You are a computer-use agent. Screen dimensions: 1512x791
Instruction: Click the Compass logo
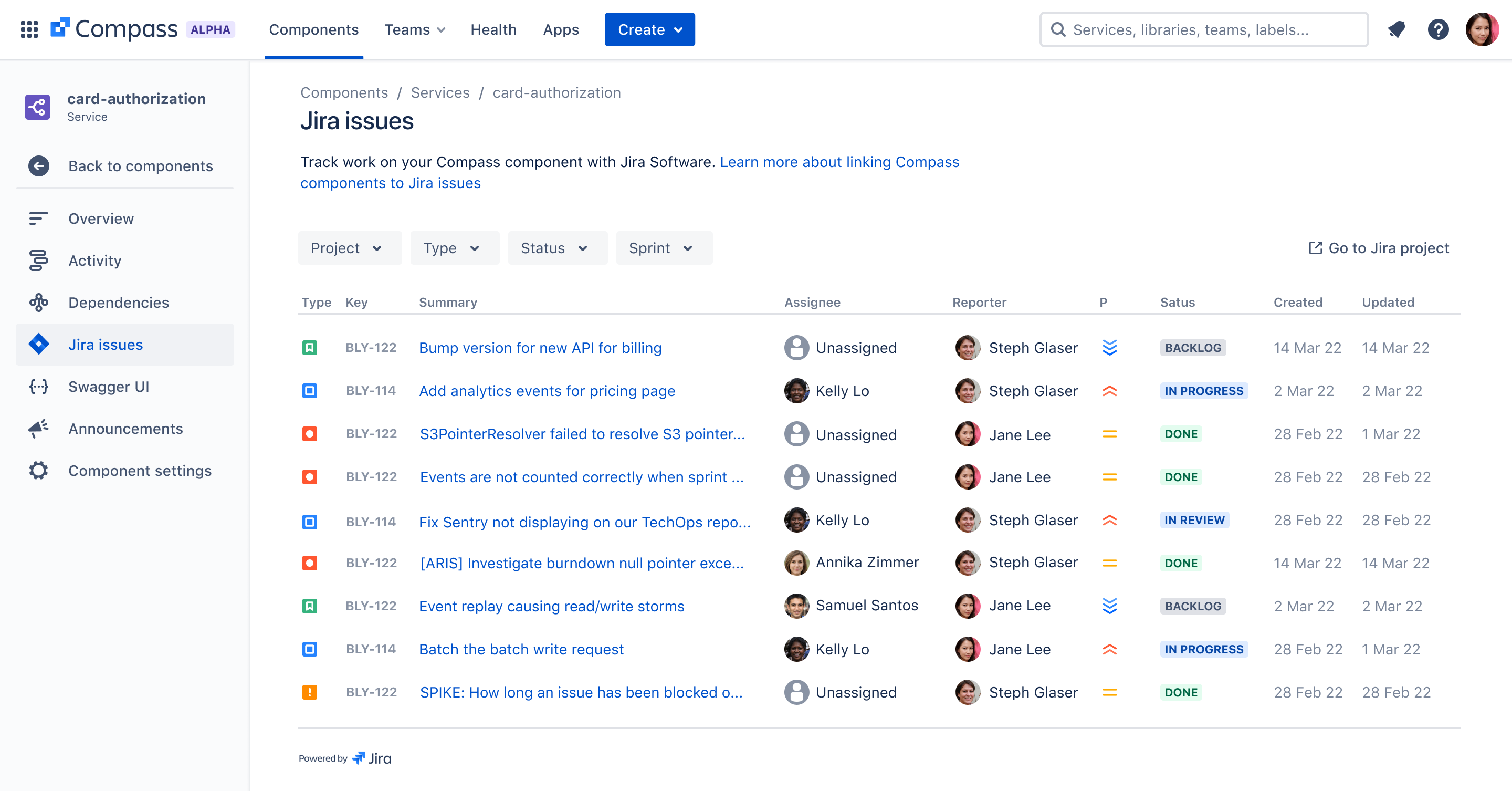click(114, 29)
